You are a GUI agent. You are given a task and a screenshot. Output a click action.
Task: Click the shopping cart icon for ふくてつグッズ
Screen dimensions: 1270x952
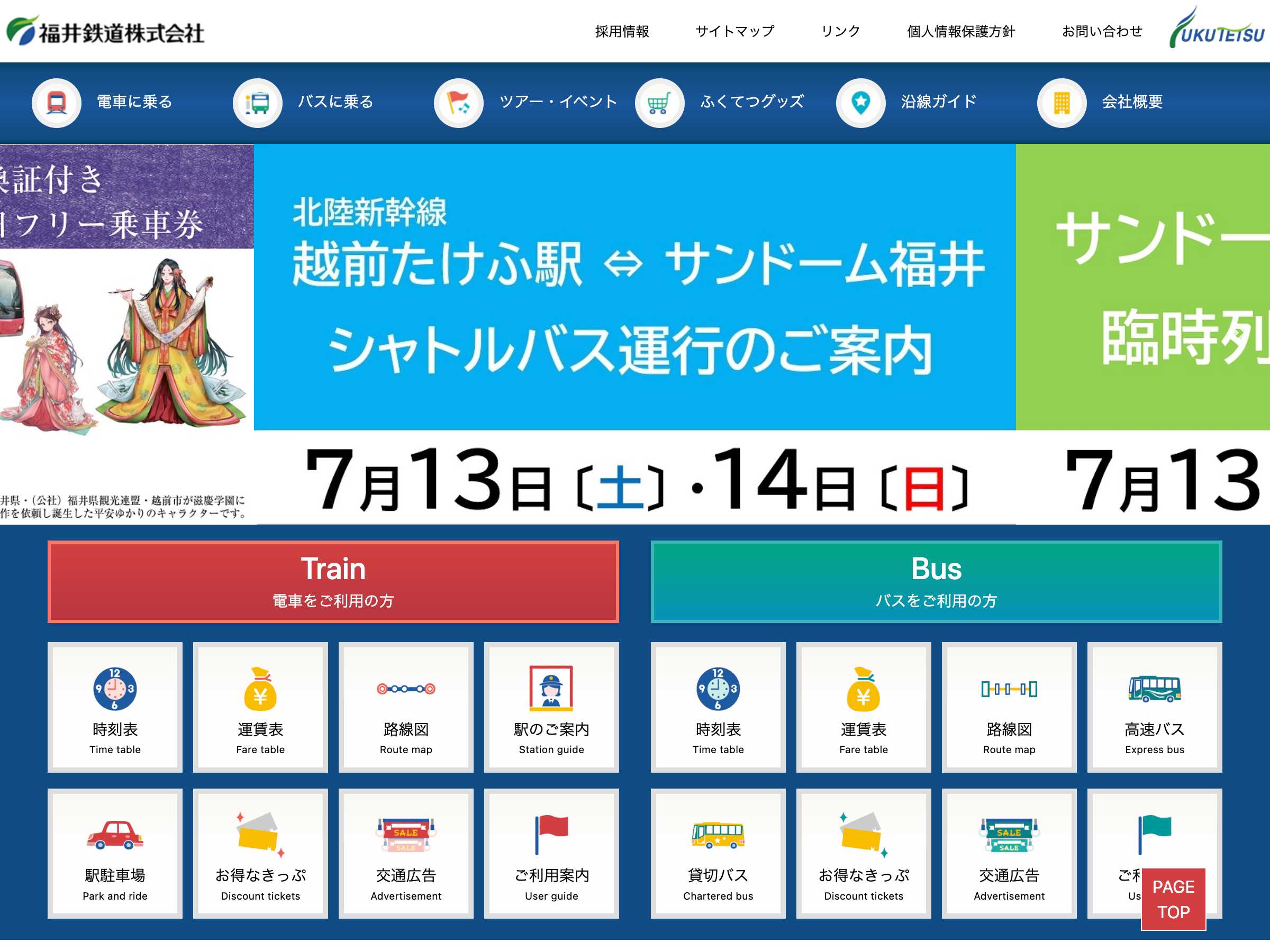[x=659, y=103]
